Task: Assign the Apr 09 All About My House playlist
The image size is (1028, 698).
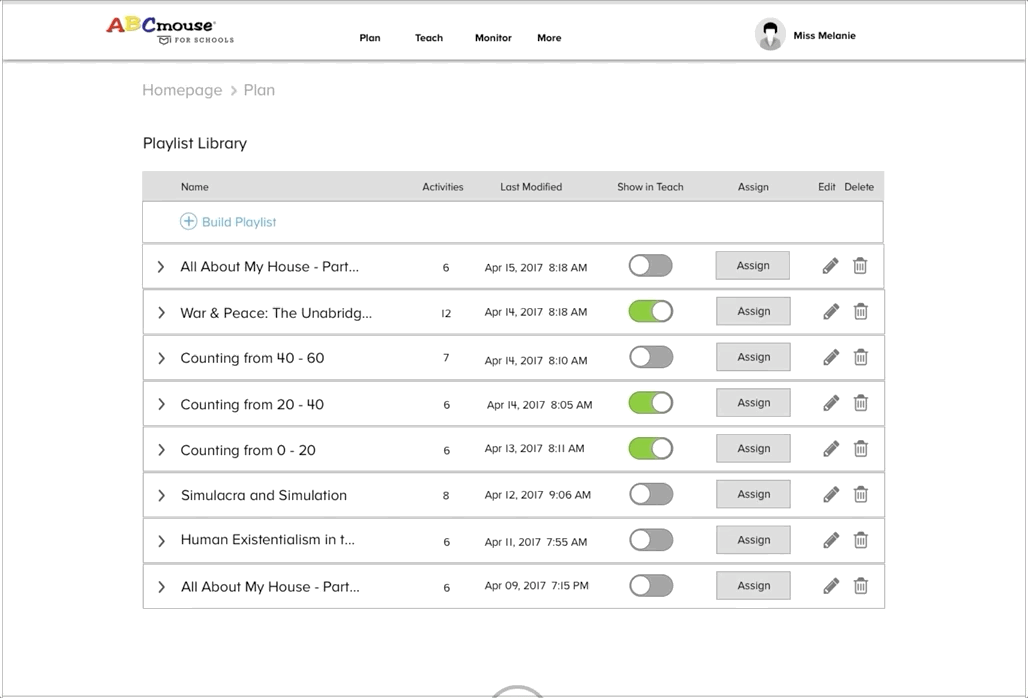Action: [753, 585]
